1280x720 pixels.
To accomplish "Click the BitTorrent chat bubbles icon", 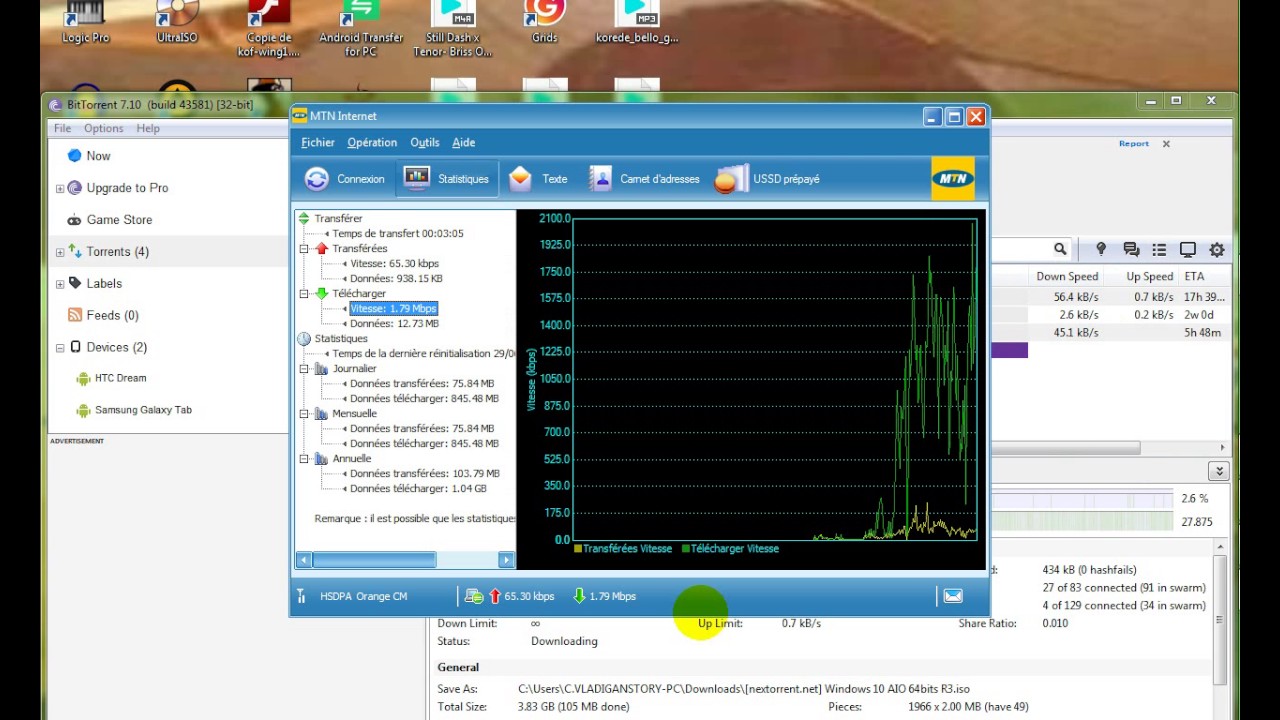I will point(1131,249).
